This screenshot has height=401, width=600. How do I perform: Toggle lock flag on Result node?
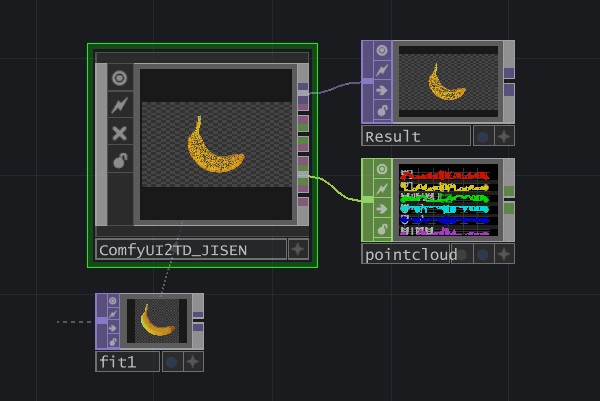(x=382, y=110)
